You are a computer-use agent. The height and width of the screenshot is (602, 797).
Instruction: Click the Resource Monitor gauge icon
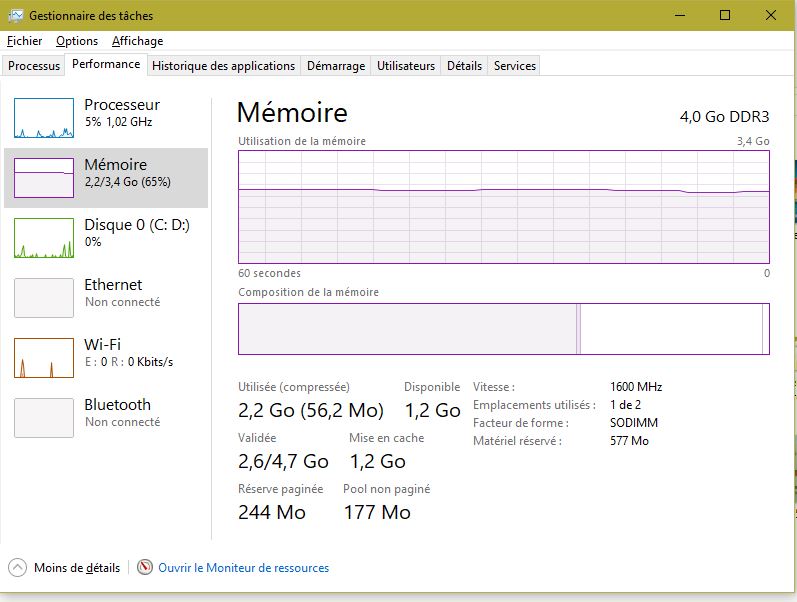(x=145, y=568)
